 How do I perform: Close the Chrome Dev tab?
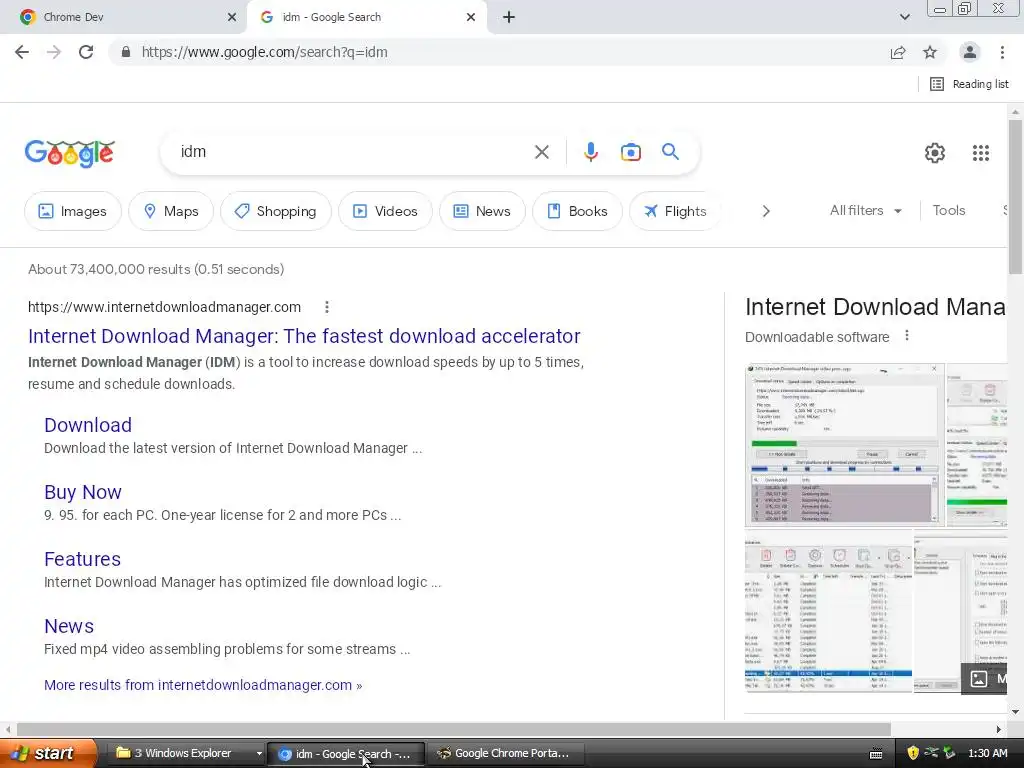231,17
